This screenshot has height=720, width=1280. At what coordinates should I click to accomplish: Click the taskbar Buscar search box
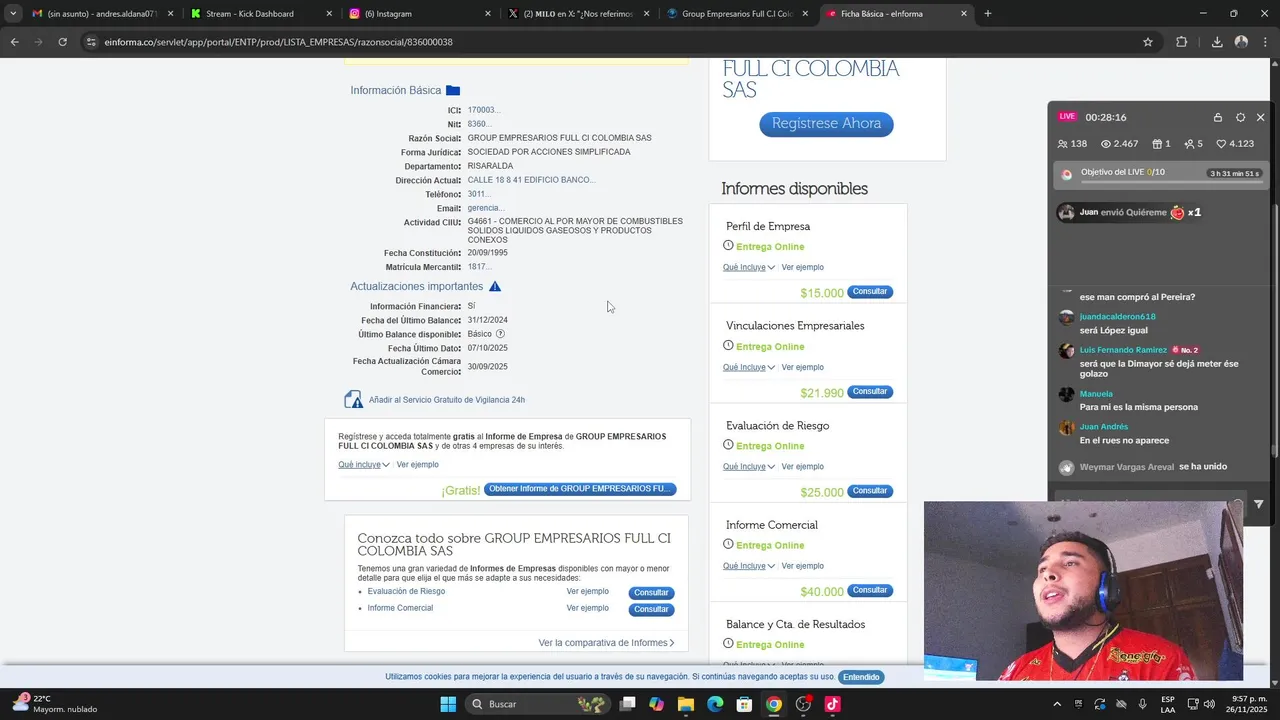[x=538, y=704]
